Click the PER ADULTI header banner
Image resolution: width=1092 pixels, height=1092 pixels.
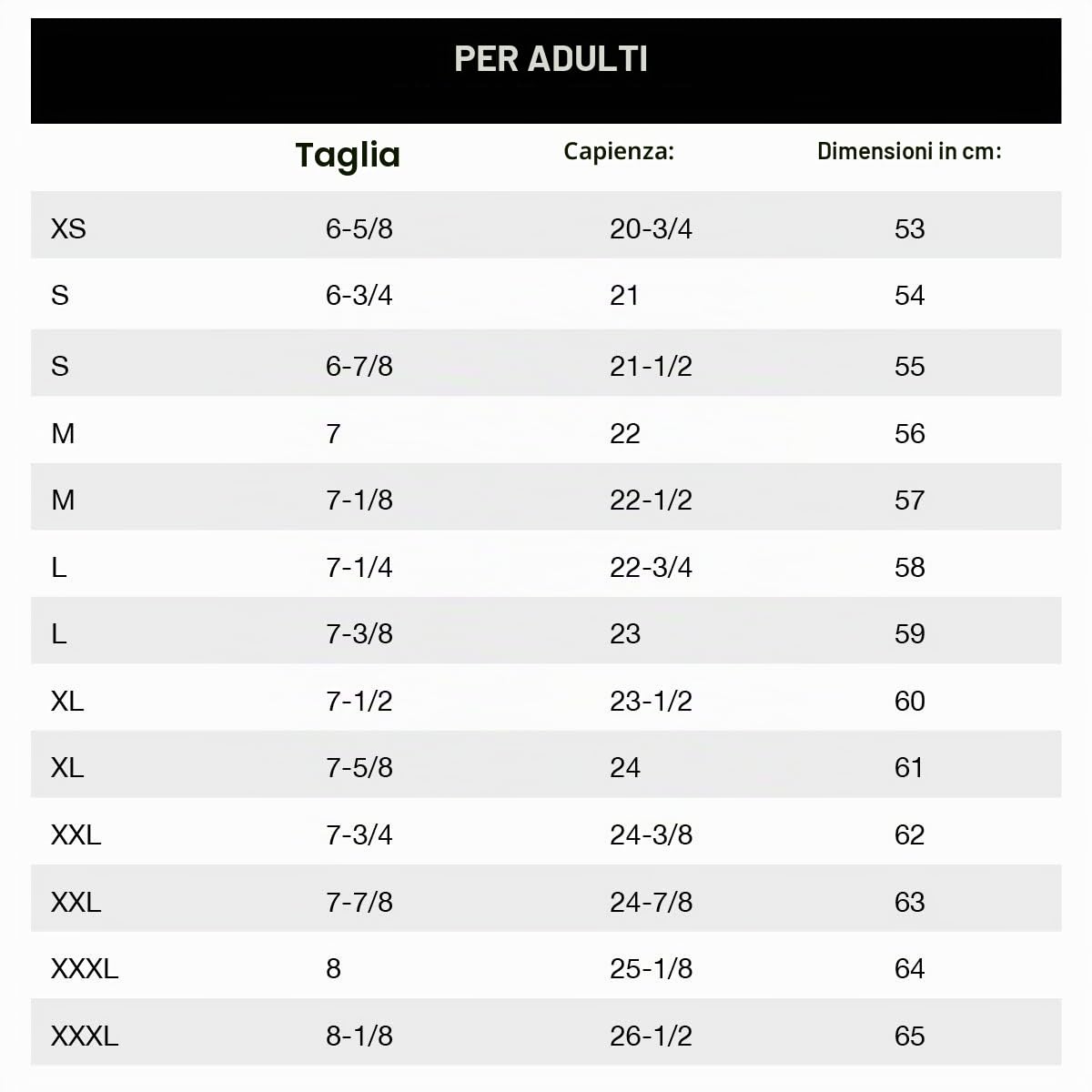(x=546, y=70)
